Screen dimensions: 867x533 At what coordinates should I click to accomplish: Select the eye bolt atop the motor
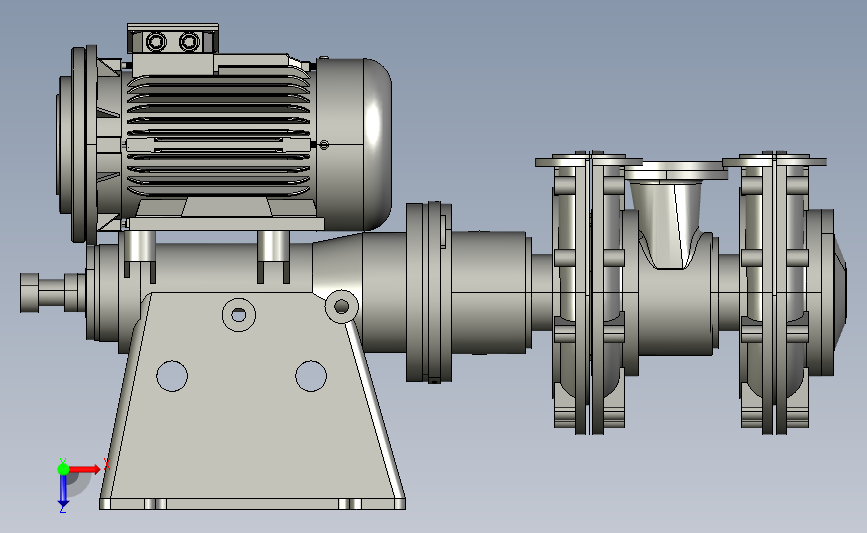(x=323, y=58)
